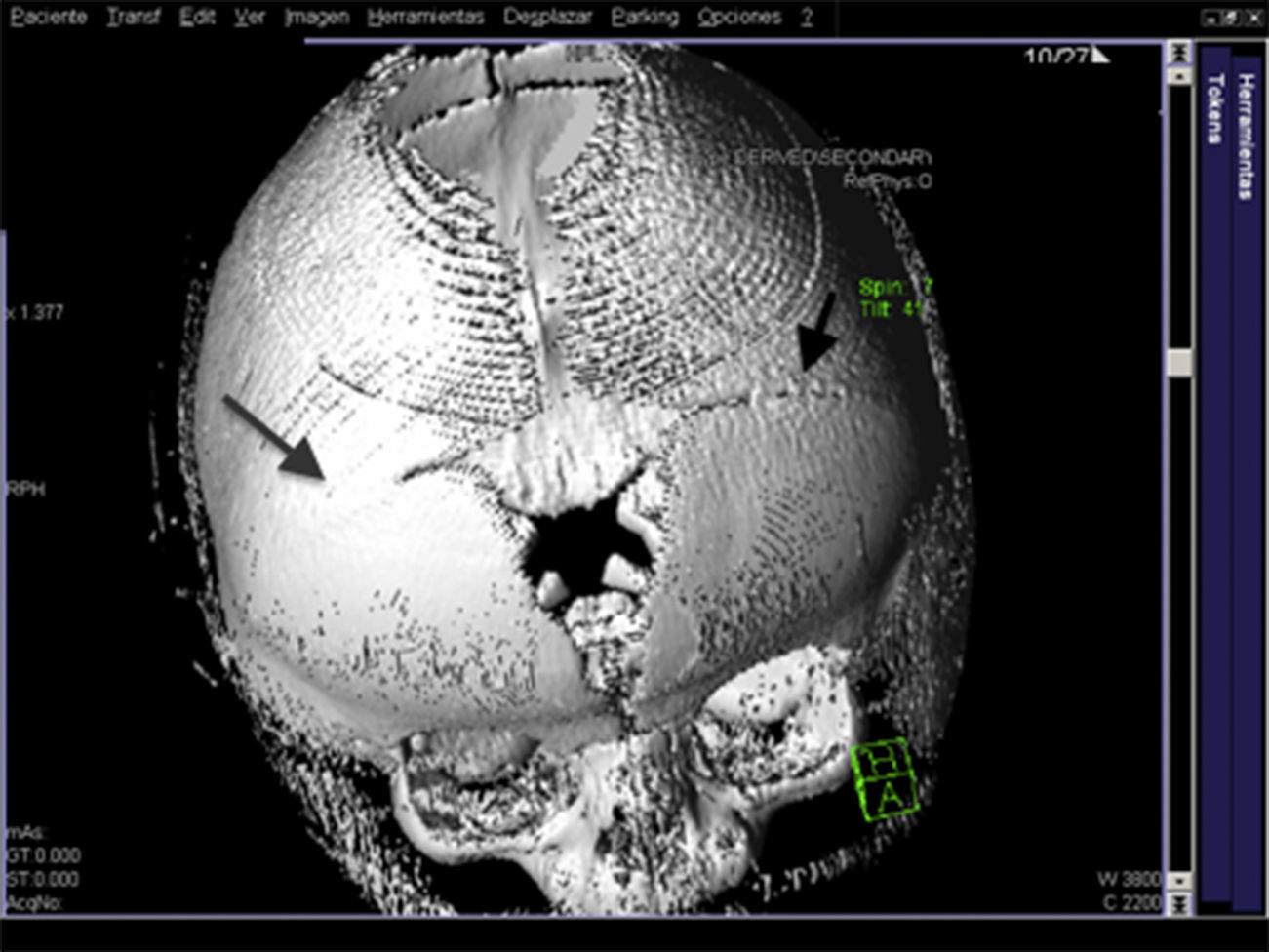
Task: Open the Paciente menu
Action: coord(47,17)
